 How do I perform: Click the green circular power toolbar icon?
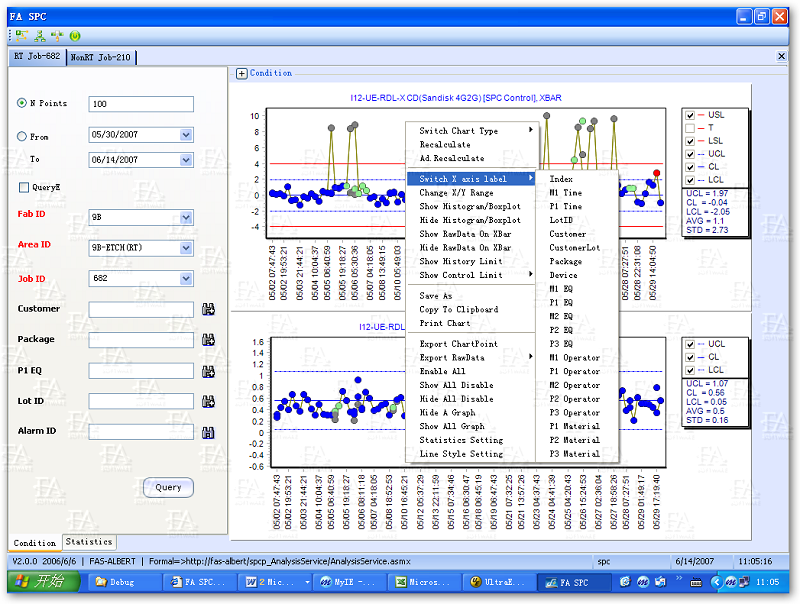click(x=75, y=35)
